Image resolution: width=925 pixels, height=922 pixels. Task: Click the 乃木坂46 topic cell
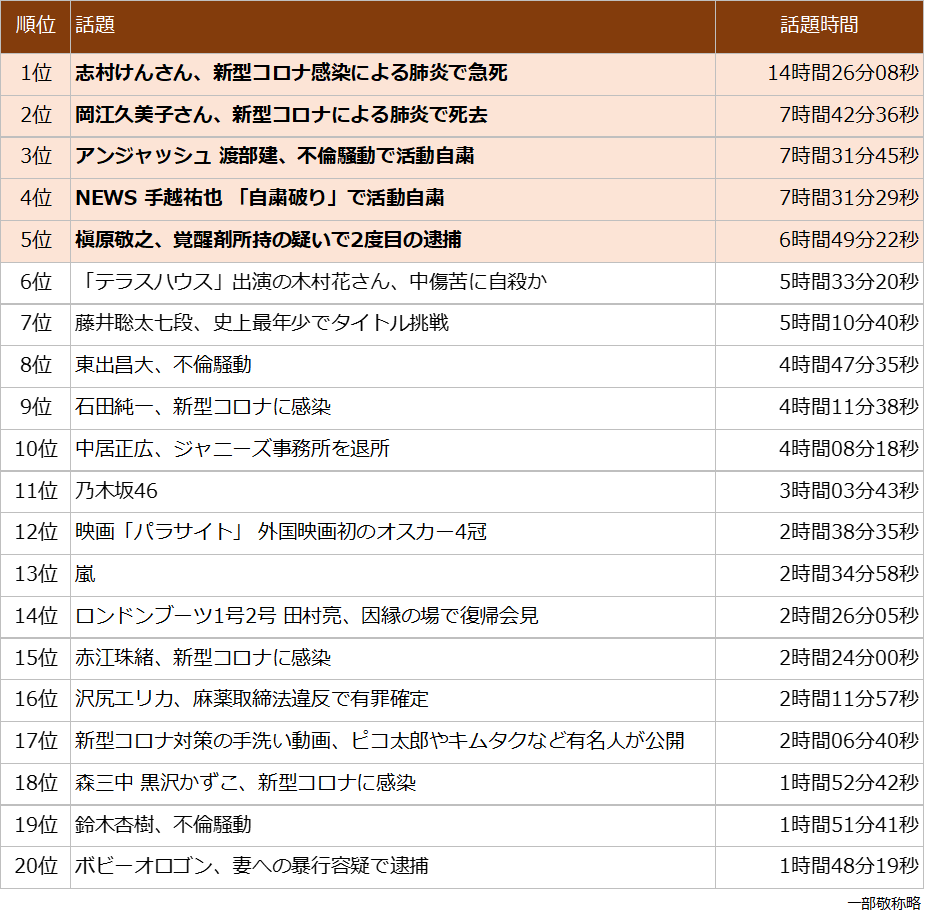116,491
